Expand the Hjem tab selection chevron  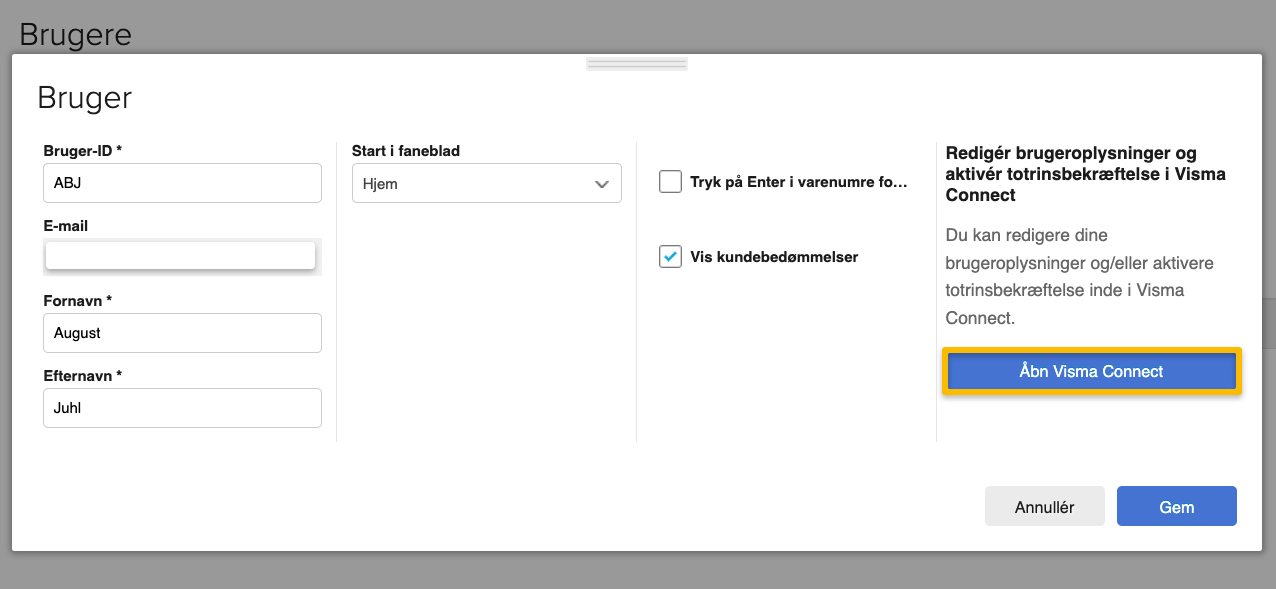[601, 183]
